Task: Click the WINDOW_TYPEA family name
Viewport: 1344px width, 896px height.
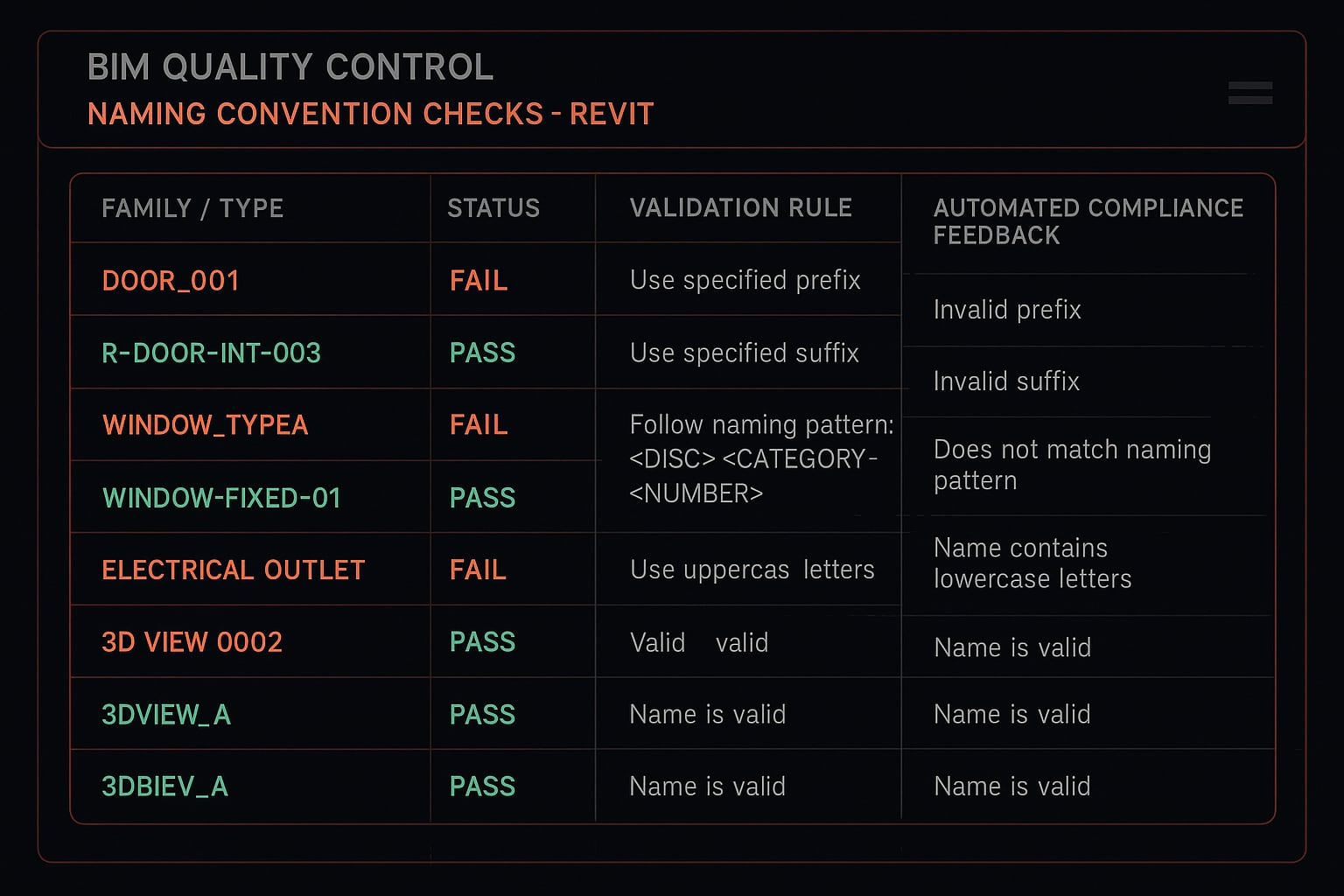Action: [x=206, y=425]
